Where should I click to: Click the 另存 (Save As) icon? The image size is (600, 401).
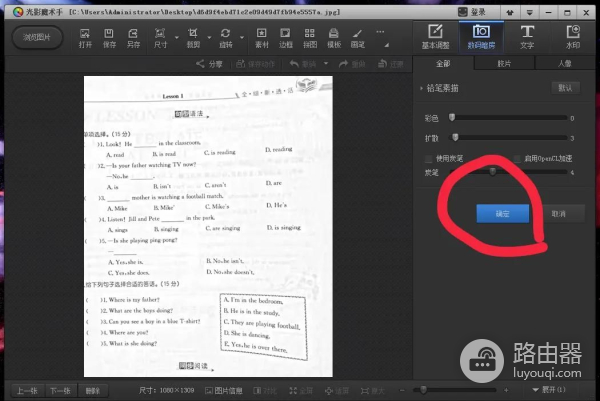point(133,36)
